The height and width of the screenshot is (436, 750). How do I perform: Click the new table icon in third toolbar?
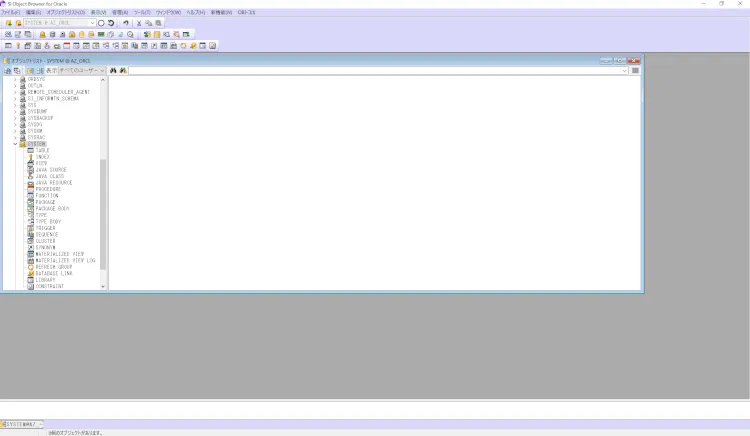[8, 46]
